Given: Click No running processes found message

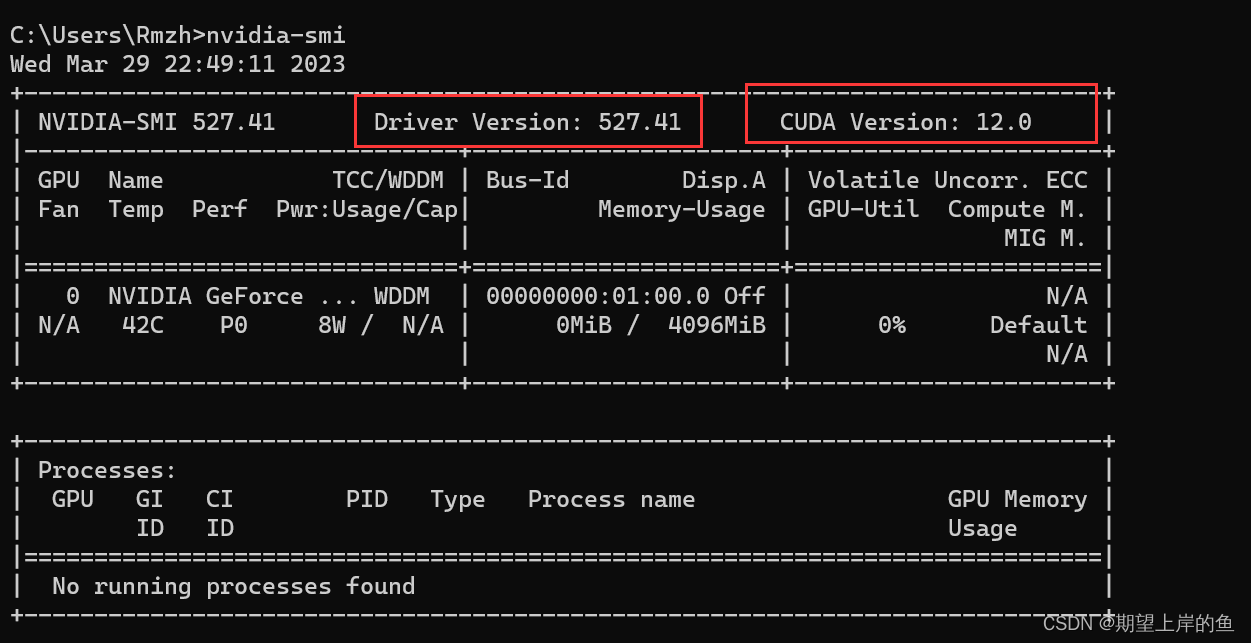Looking at the screenshot, I should [234, 586].
